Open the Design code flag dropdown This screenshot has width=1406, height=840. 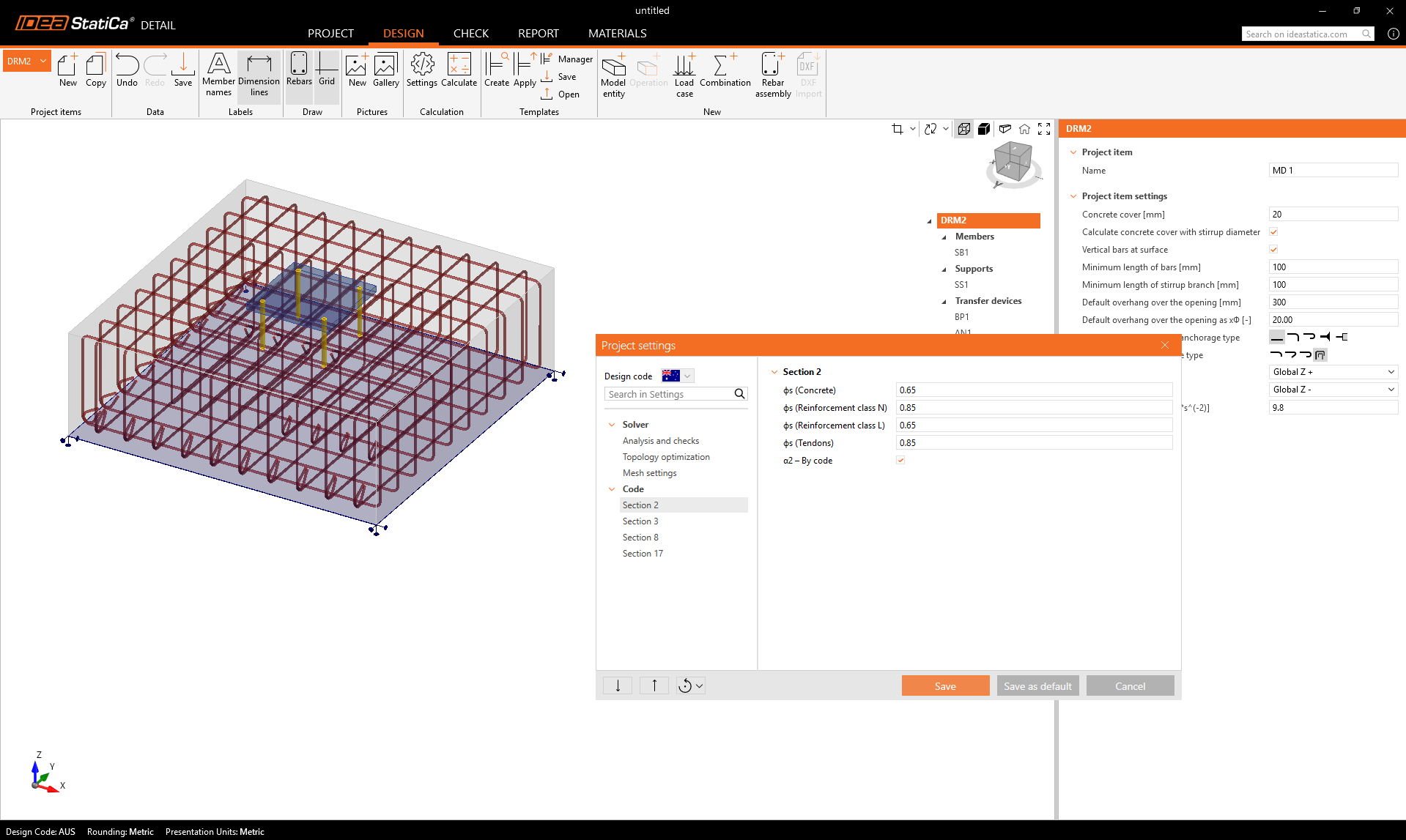677,376
